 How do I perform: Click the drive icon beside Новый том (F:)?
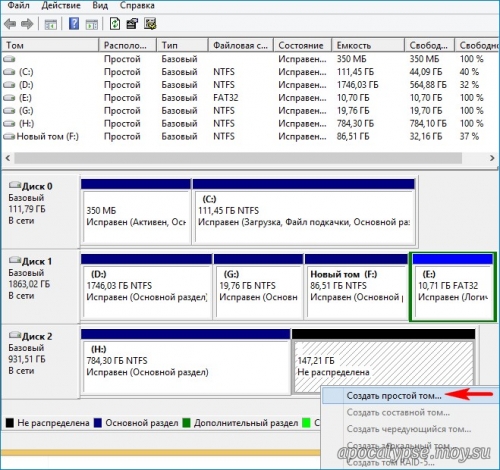(9, 137)
